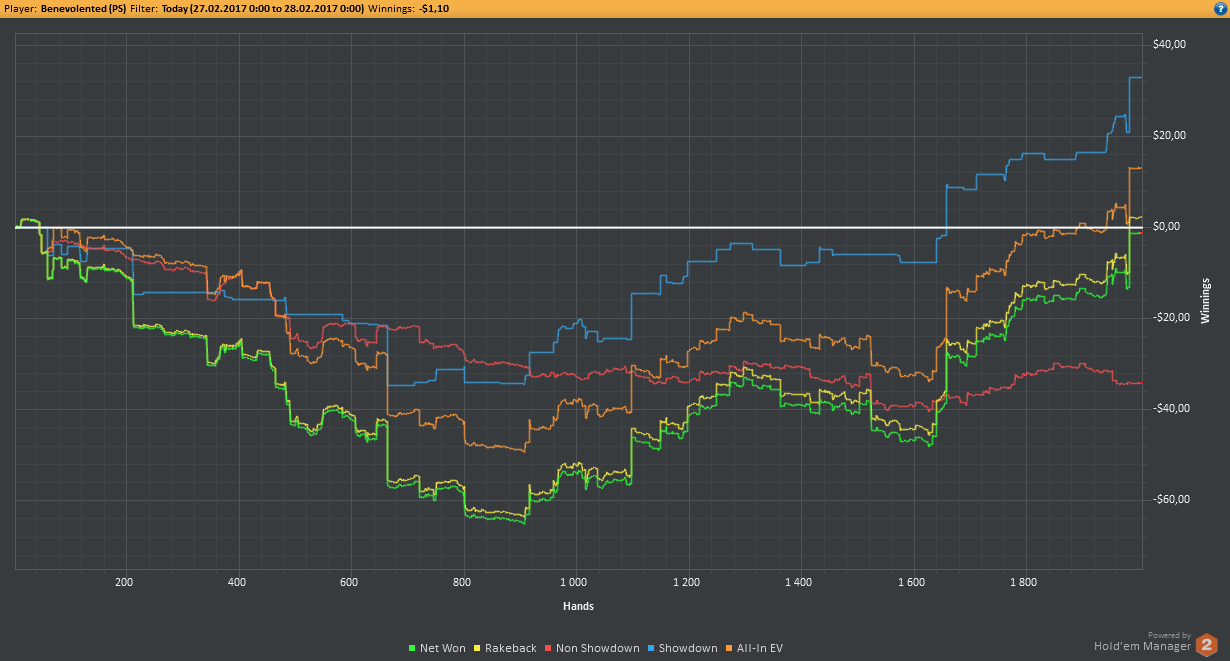Click the 600 hands axis tick
Screen dimensions: 1230x661
coord(349,581)
